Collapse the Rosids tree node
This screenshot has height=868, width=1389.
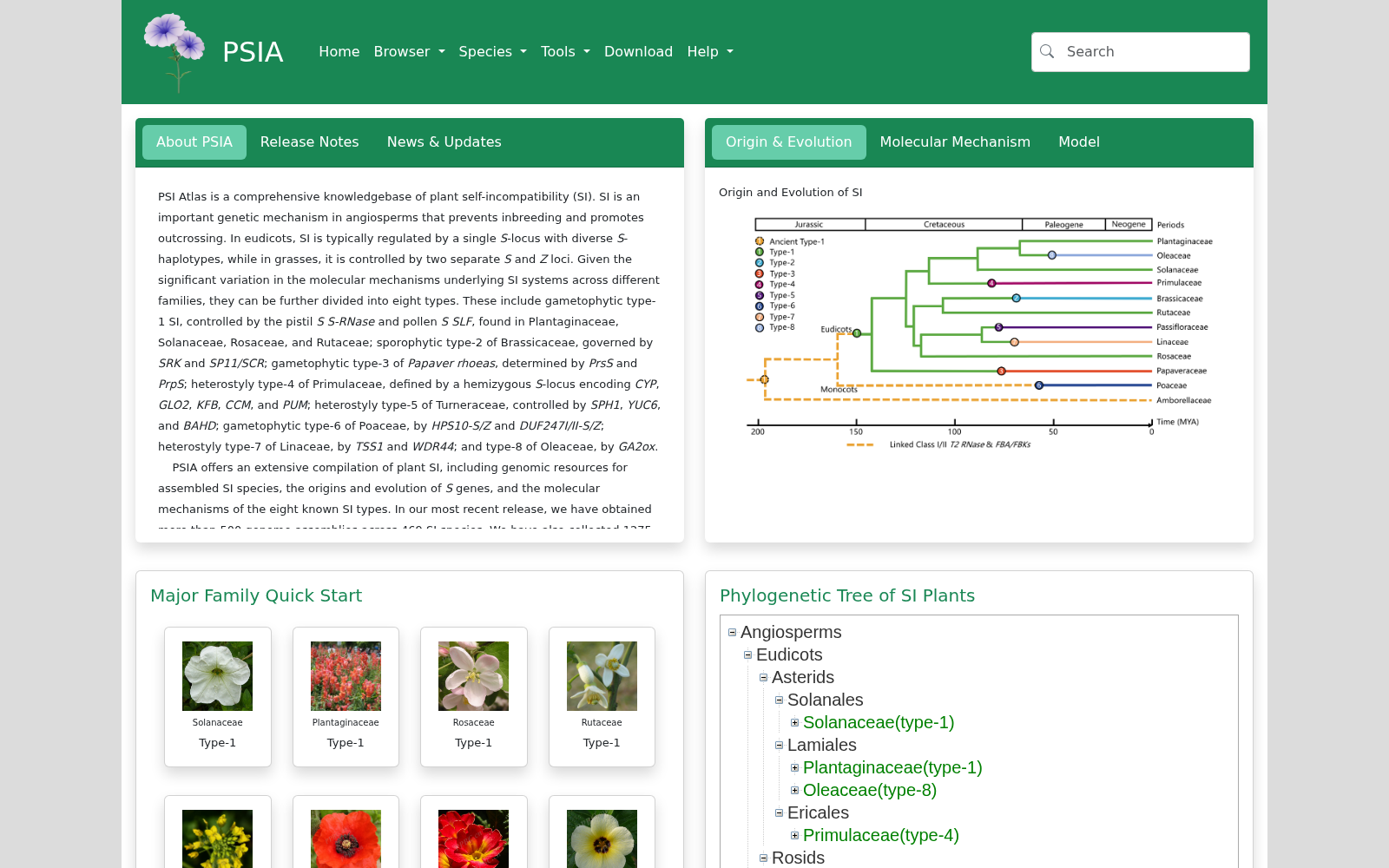[763, 858]
